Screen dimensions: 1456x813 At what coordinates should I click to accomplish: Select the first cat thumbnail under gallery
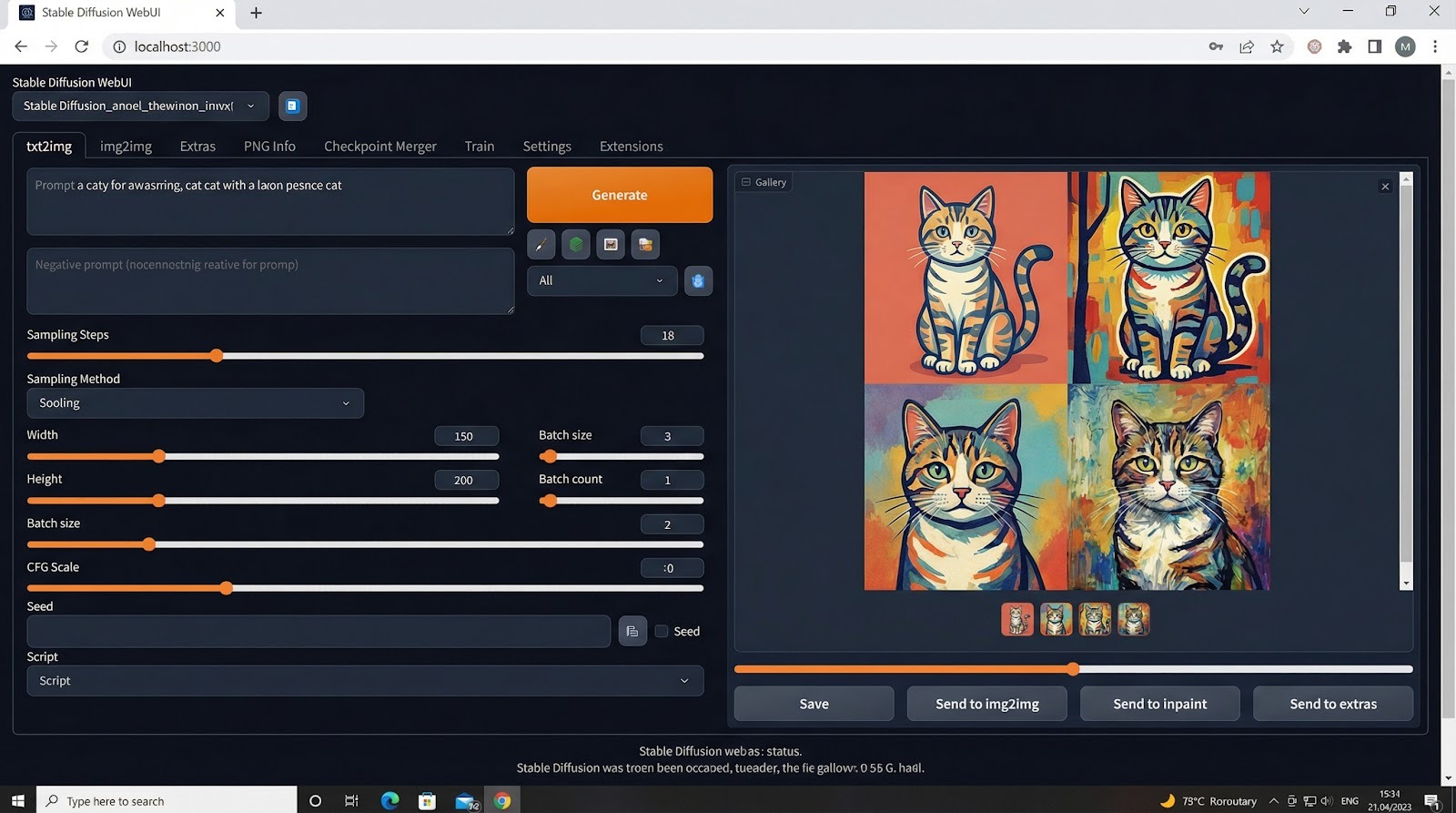click(x=1017, y=619)
